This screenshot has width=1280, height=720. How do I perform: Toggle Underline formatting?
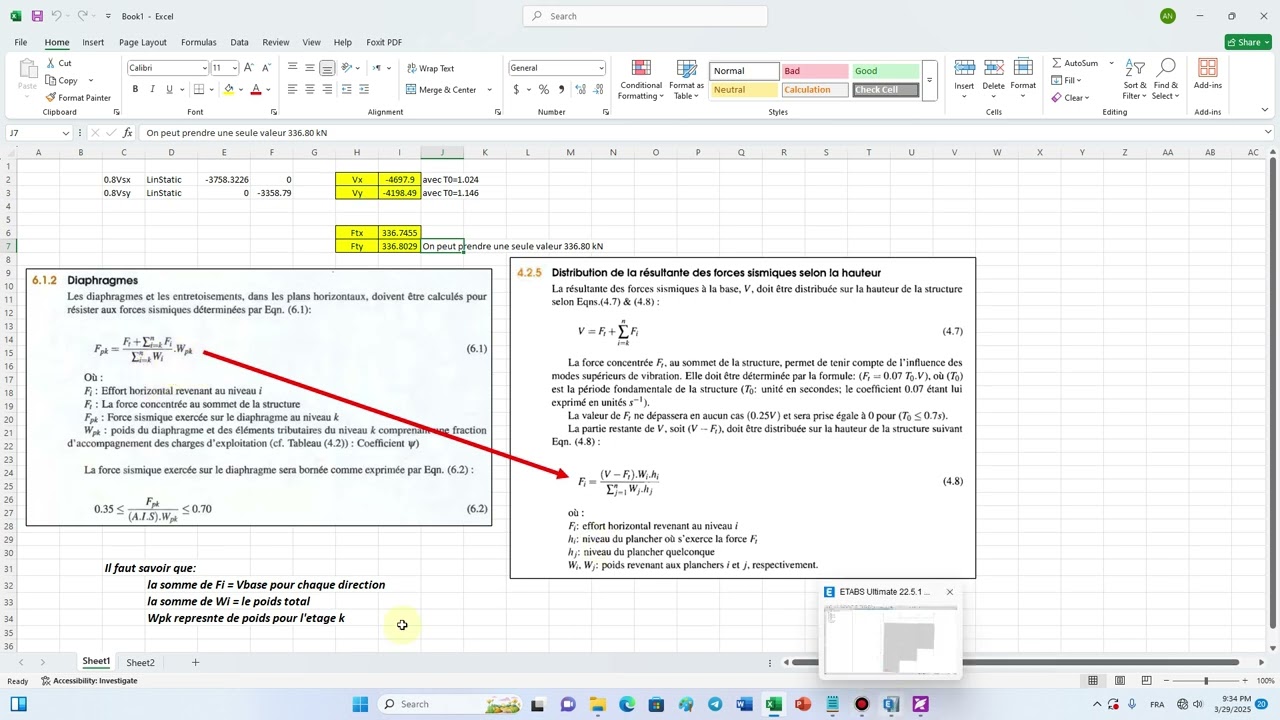coord(169,89)
